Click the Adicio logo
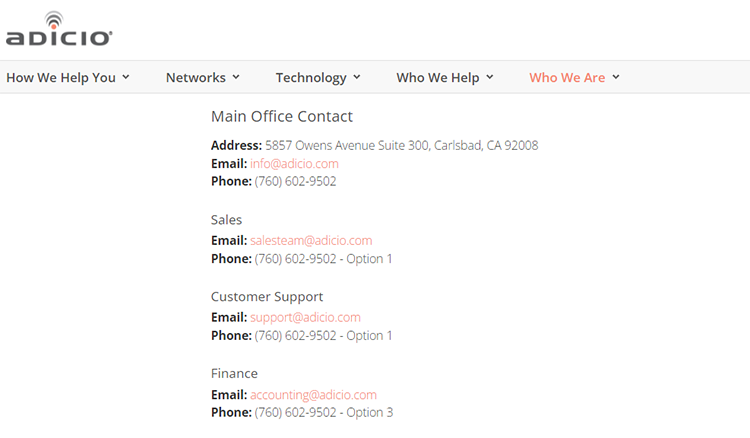 (x=59, y=29)
